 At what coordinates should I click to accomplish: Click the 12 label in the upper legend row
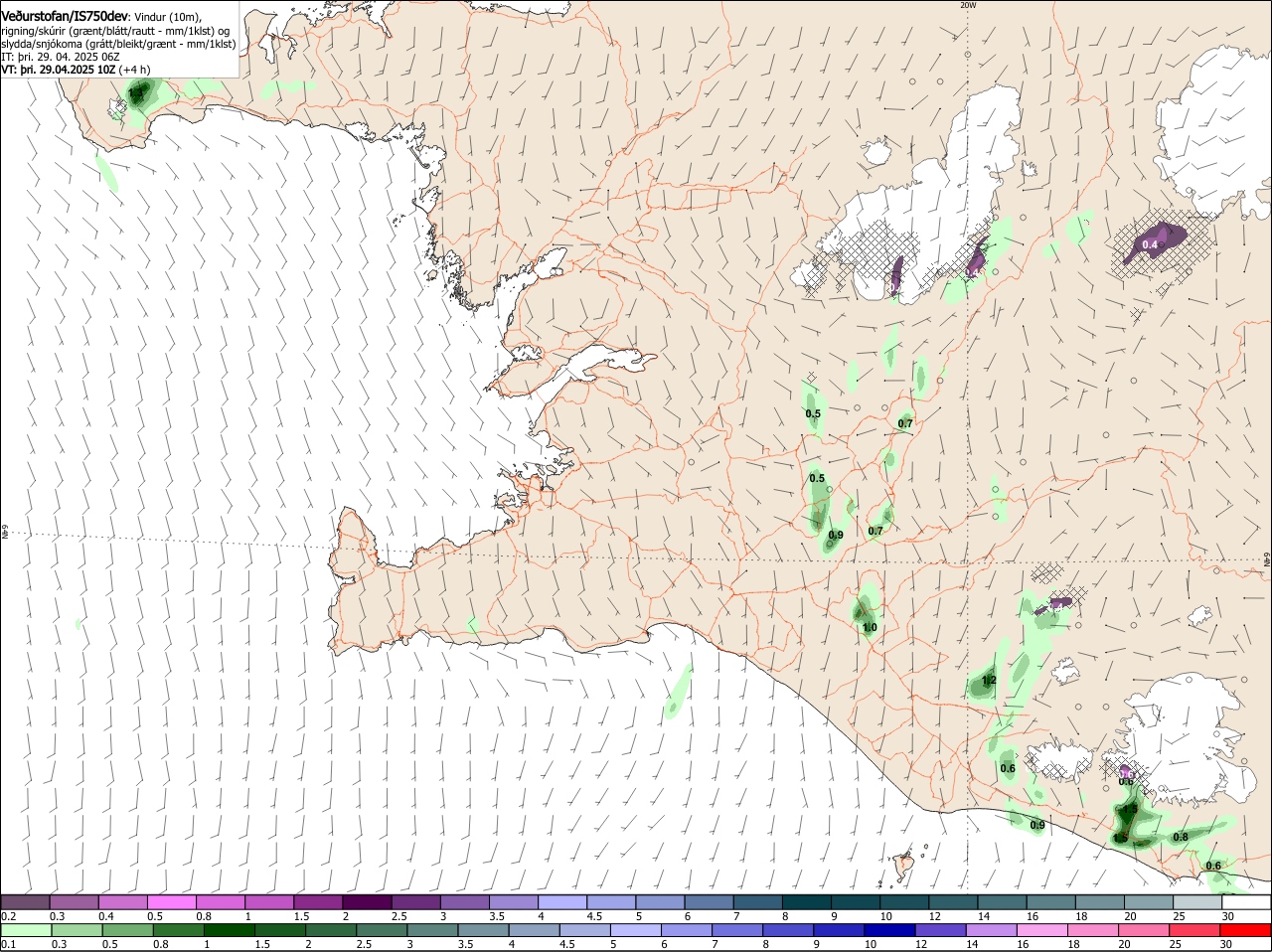point(934,915)
